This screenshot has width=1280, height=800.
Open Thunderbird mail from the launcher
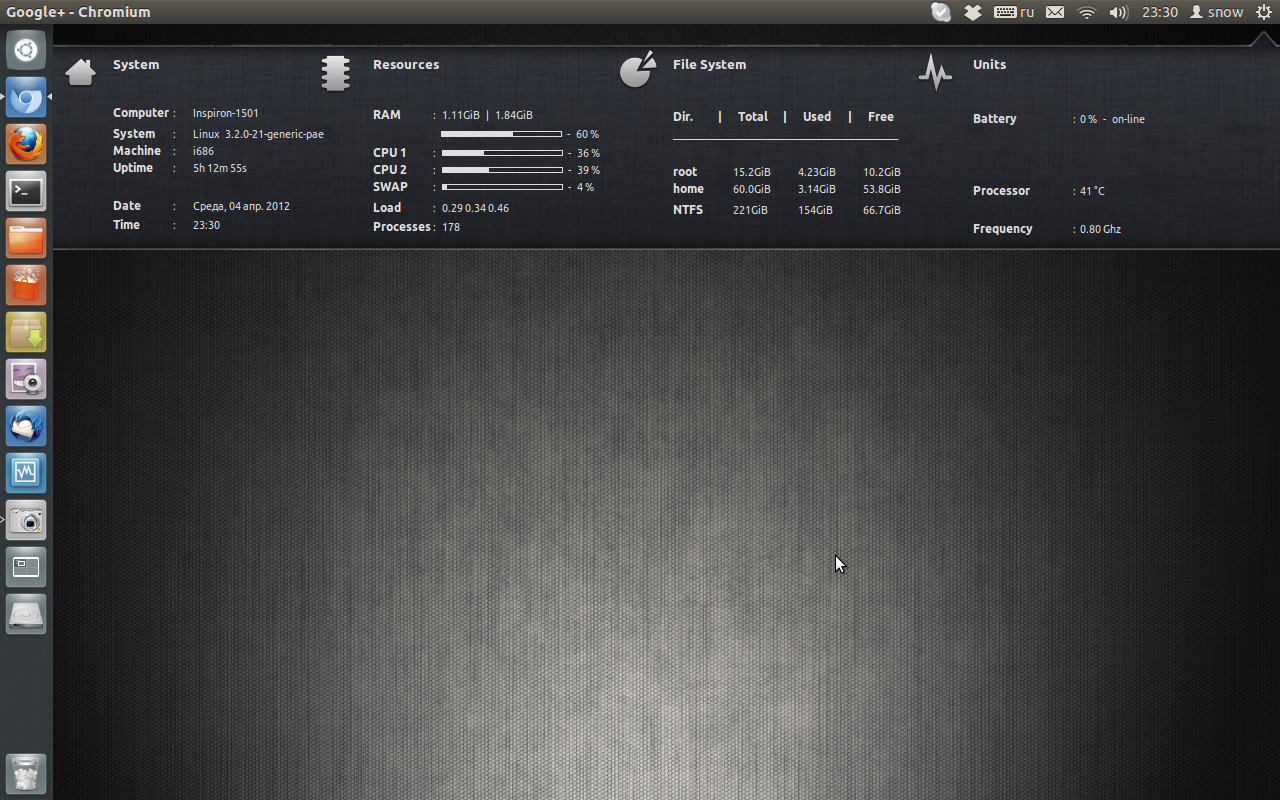point(26,426)
